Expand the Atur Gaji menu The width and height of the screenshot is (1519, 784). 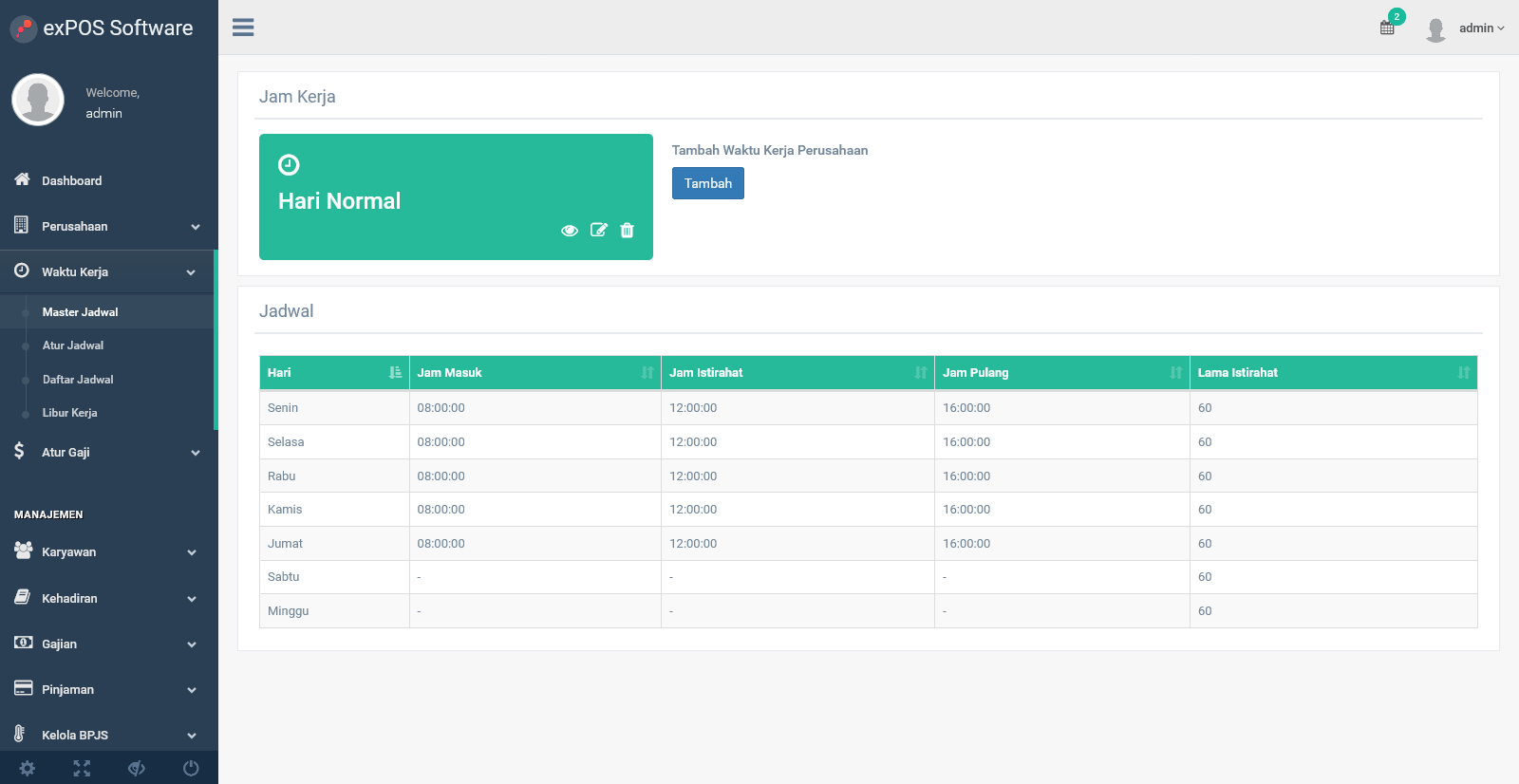tap(109, 453)
